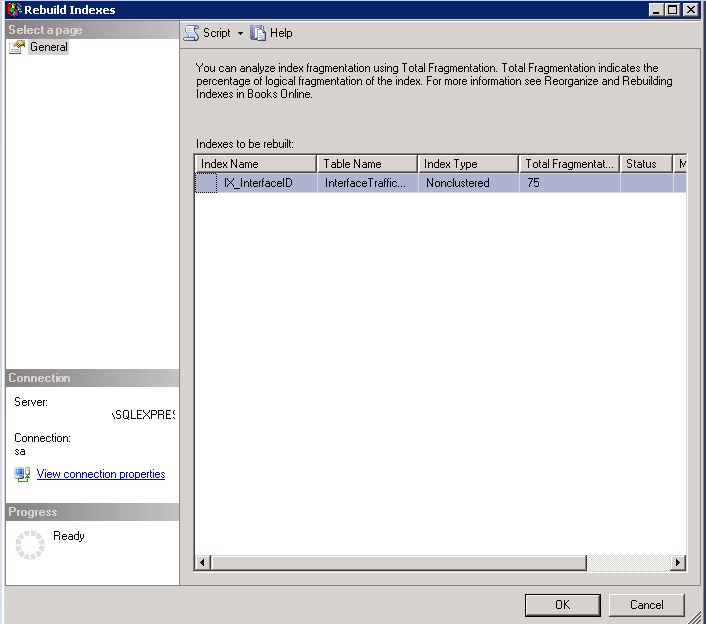The height and width of the screenshot is (624, 706).
Task: Dismiss dialog with Cancel button
Action: tap(647, 605)
